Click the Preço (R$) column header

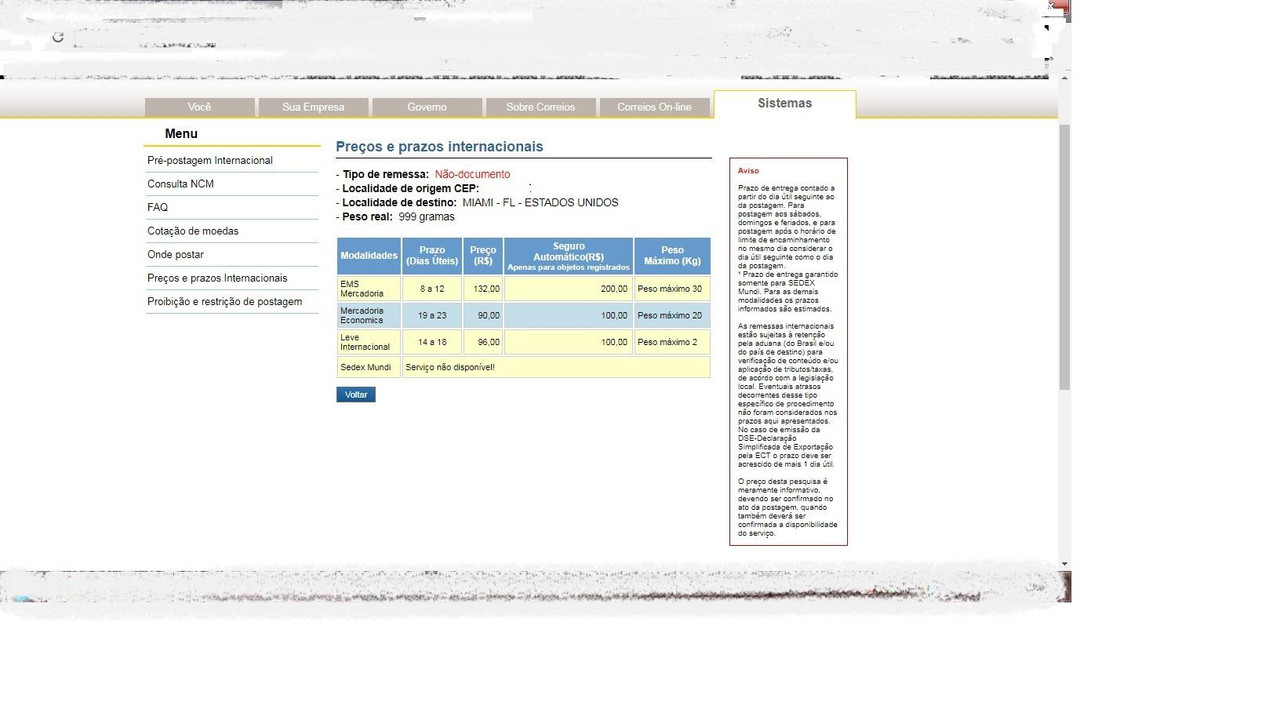tap(483, 256)
